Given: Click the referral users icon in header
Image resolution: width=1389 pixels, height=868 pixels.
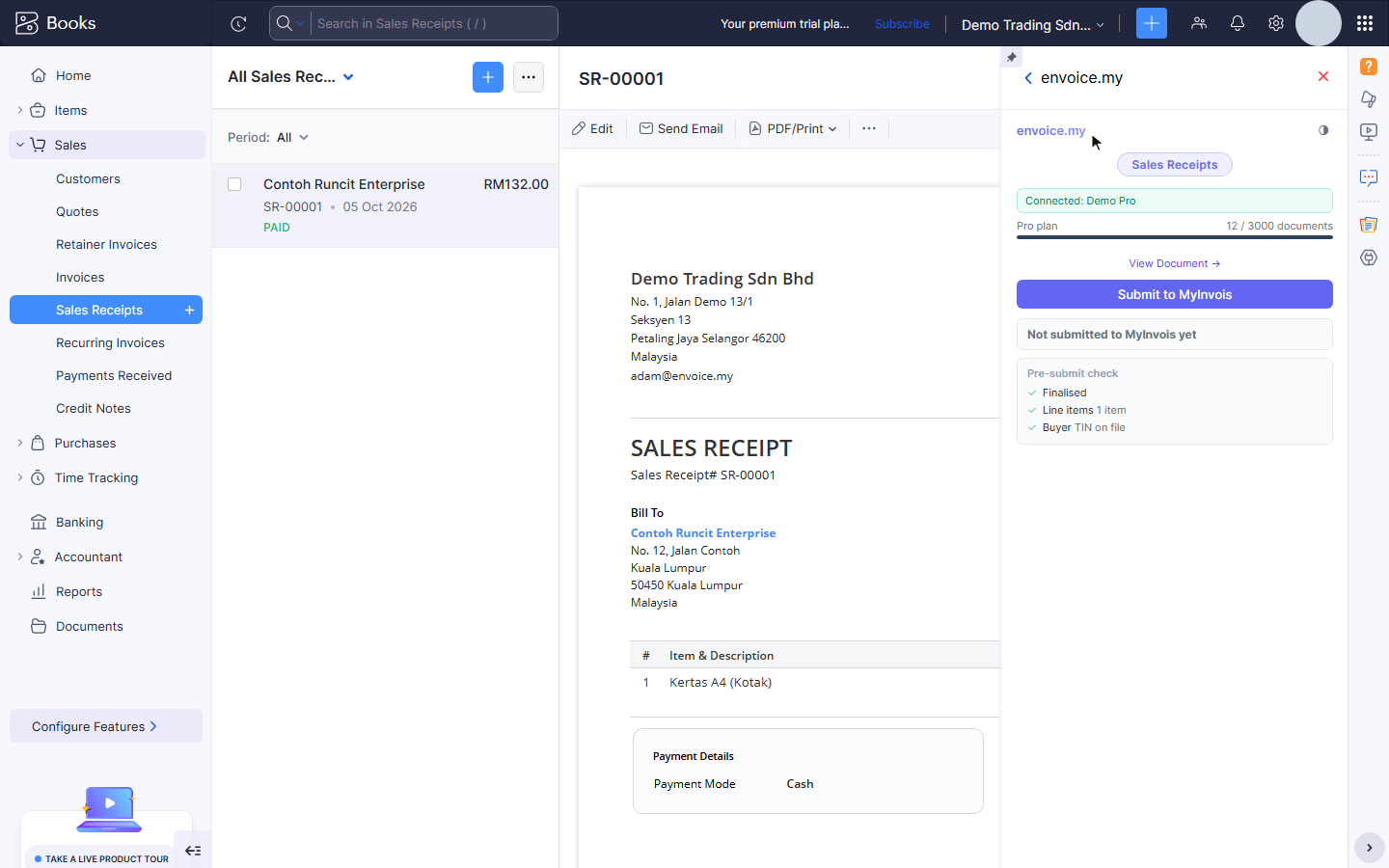Looking at the screenshot, I should coord(1199,23).
